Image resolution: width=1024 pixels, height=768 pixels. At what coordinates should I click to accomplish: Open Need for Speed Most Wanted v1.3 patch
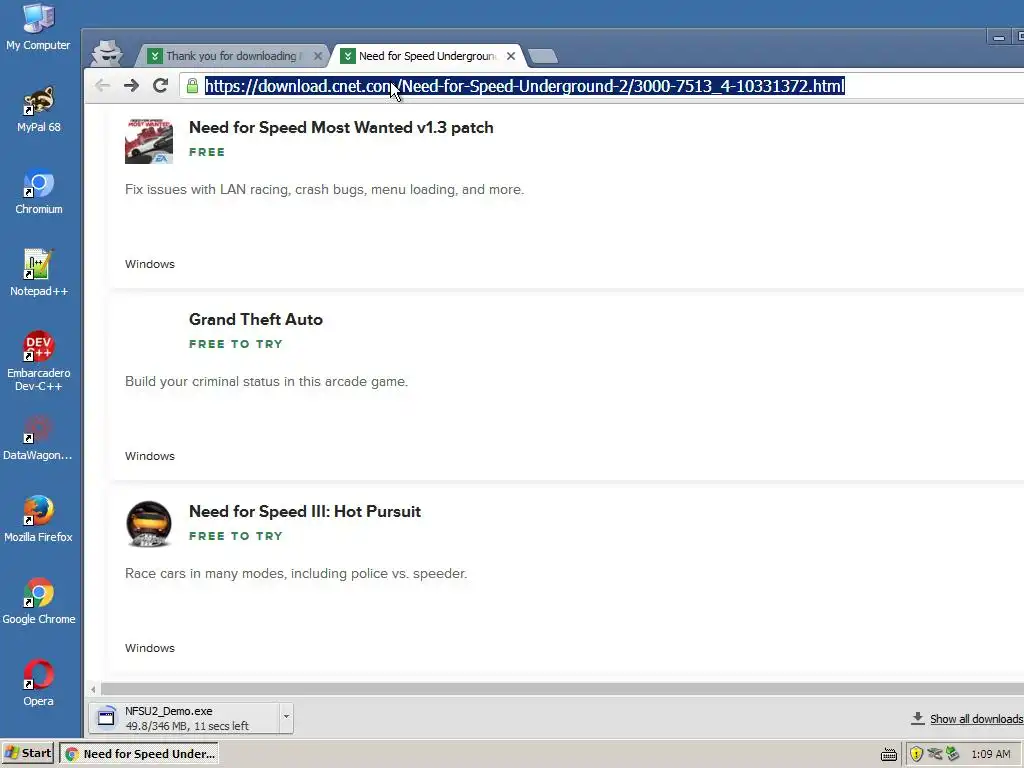341,127
